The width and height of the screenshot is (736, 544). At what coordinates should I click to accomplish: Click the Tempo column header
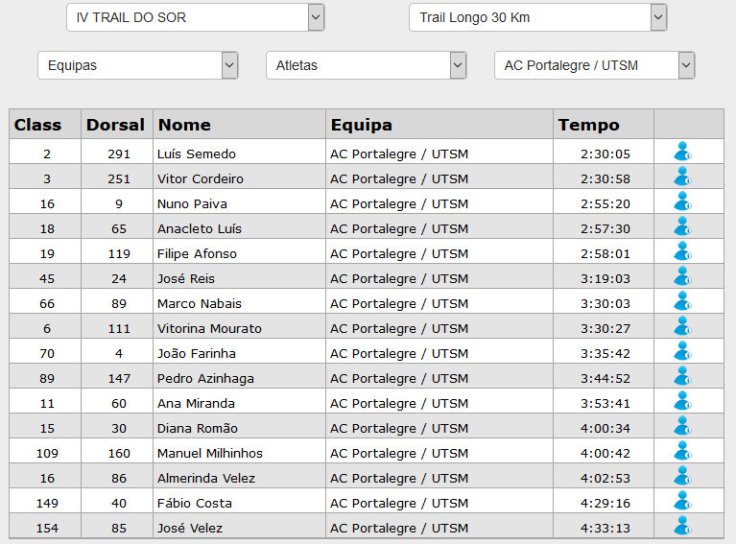coord(589,125)
